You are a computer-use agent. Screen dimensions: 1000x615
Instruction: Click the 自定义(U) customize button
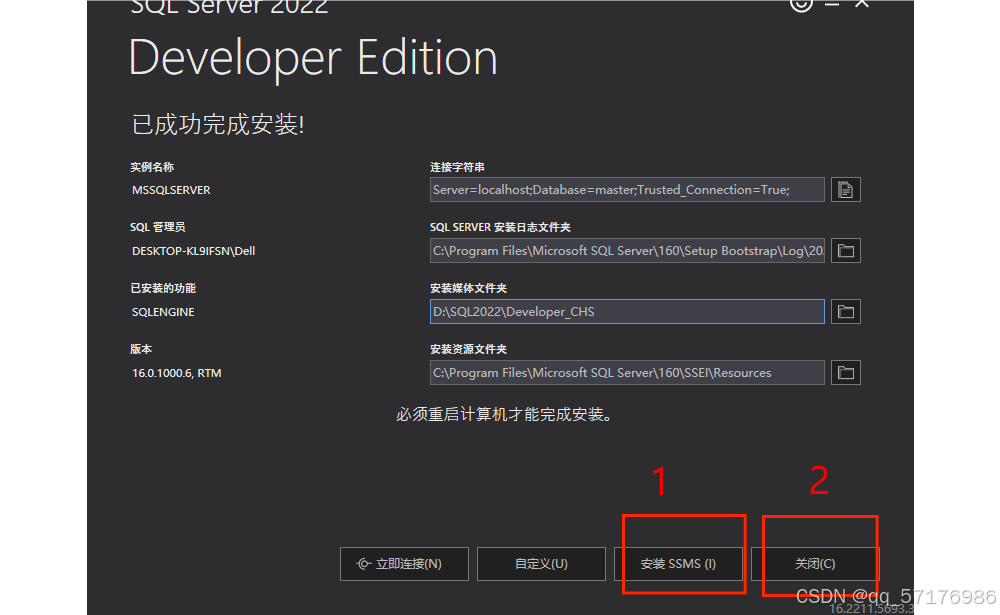[x=541, y=564]
